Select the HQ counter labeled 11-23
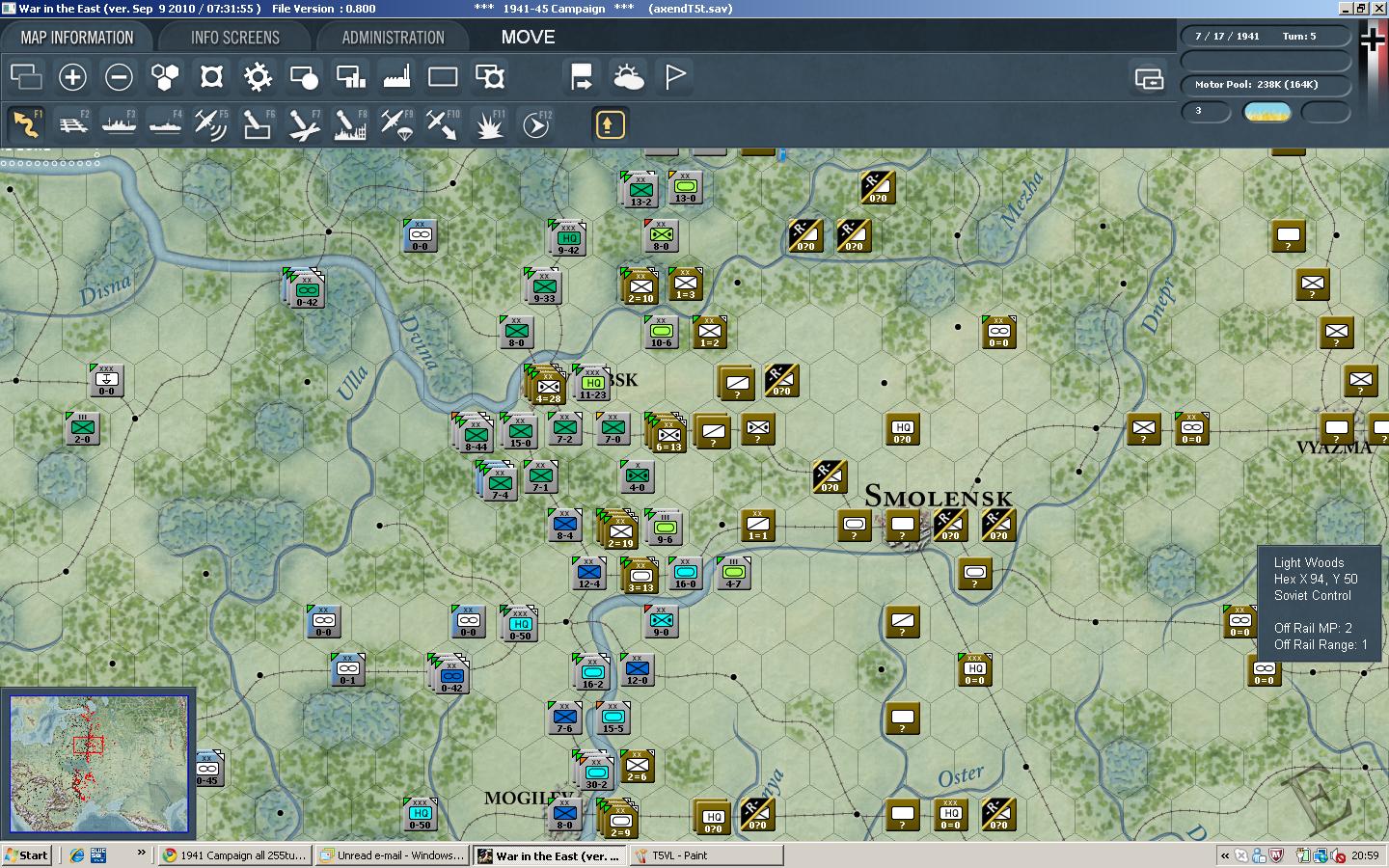This screenshot has width=1389, height=868. click(x=592, y=382)
